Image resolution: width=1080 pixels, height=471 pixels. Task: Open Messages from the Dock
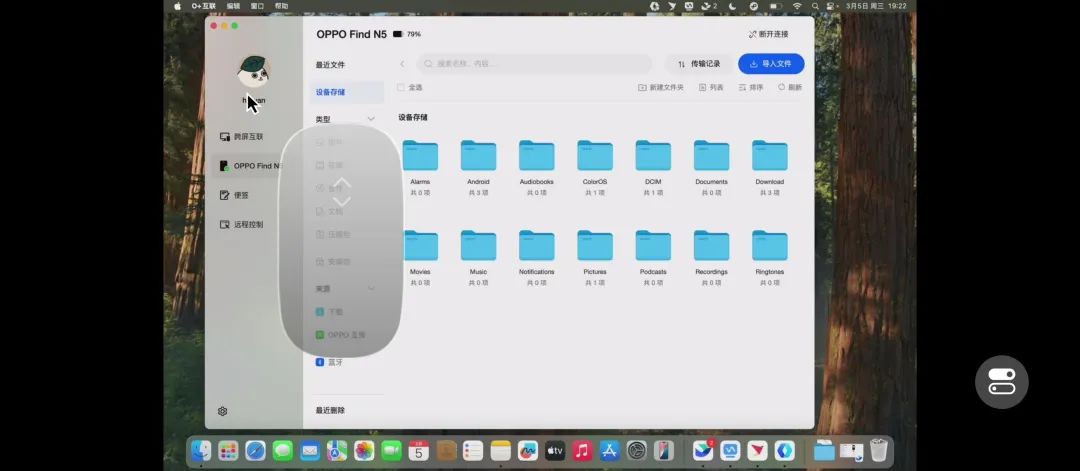click(x=282, y=451)
